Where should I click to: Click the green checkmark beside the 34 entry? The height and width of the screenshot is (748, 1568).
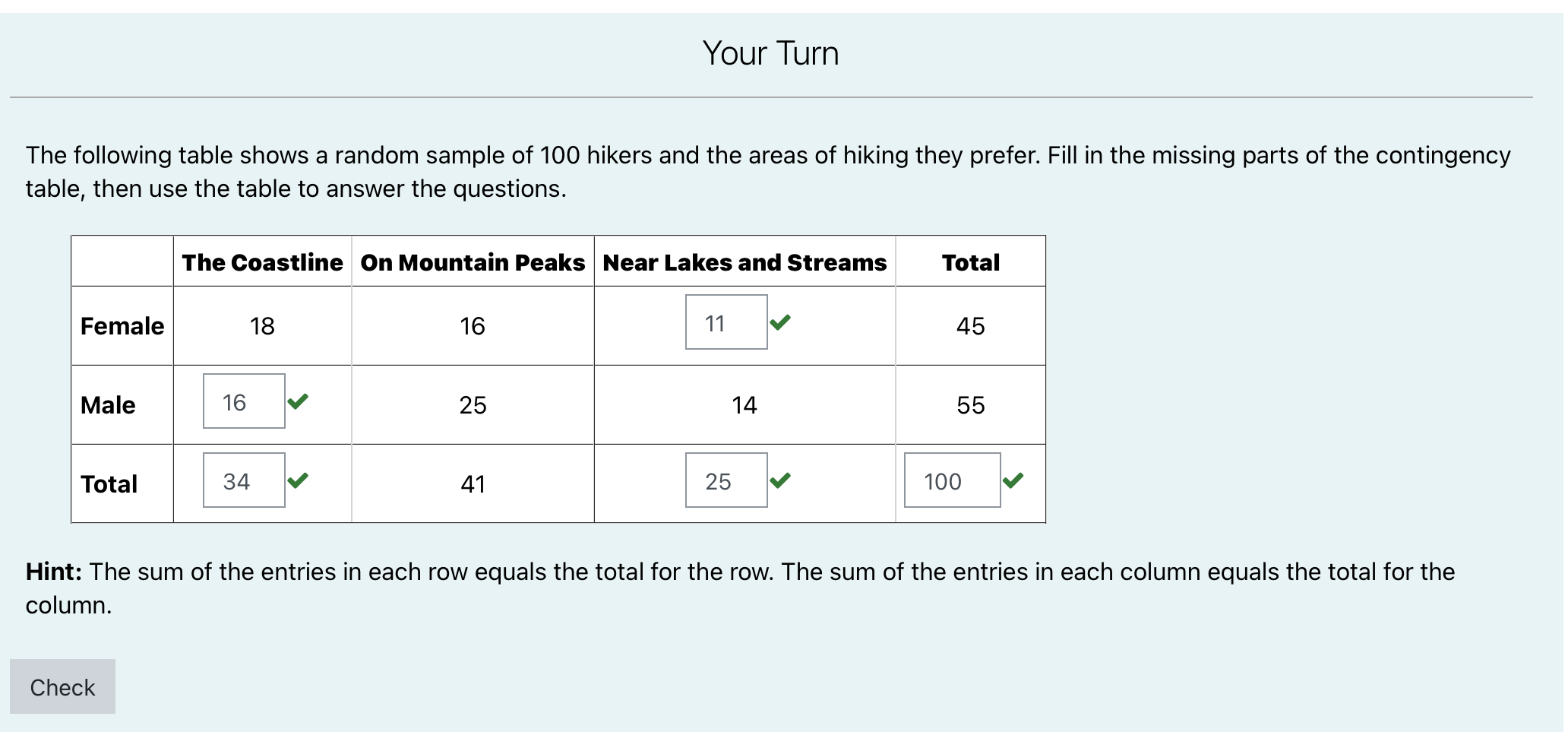299,480
